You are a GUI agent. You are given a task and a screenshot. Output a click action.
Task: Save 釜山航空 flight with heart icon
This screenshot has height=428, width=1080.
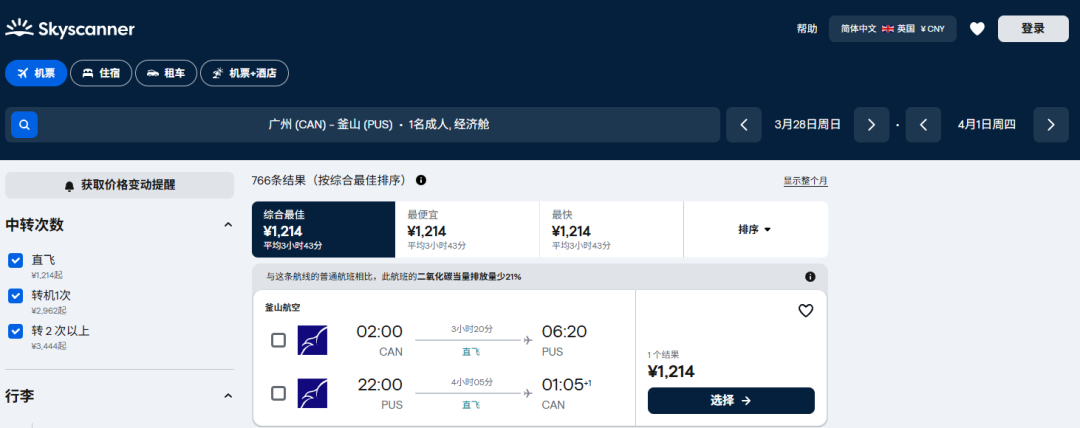[806, 311]
